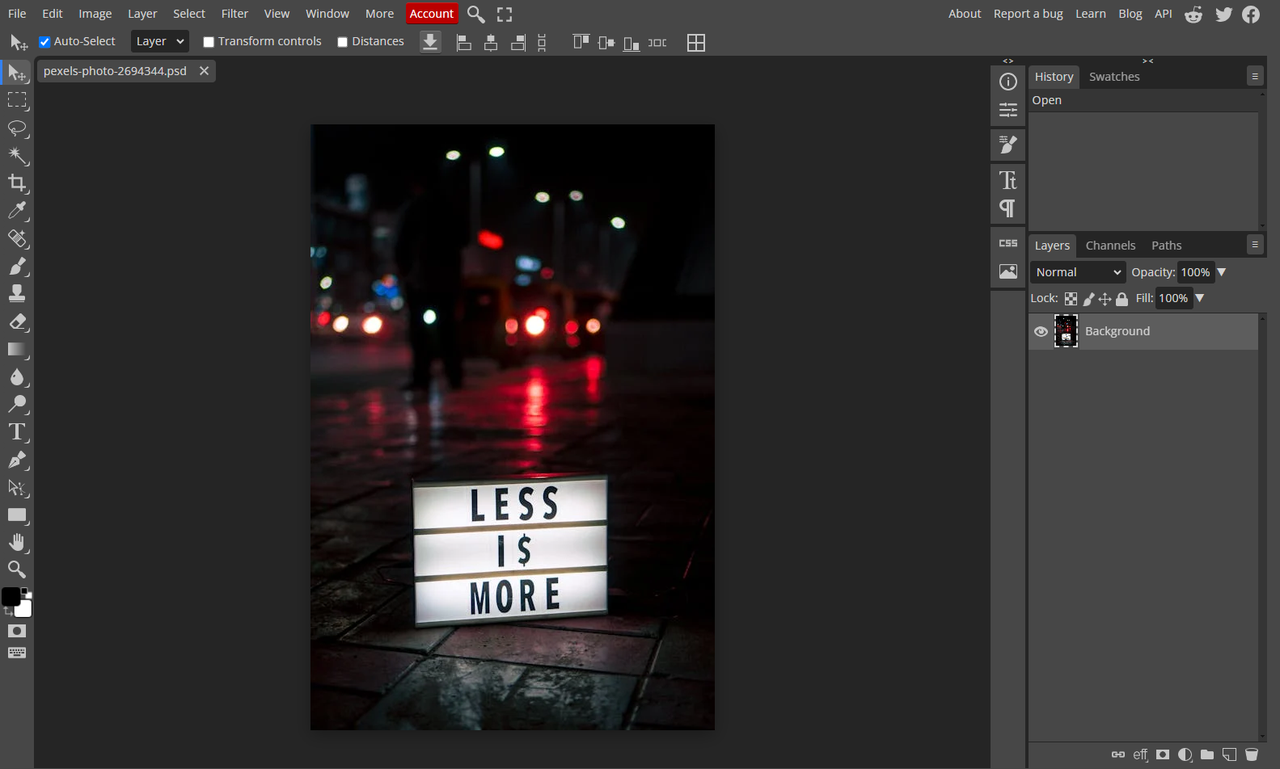1280x769 pixels.
Task: Open the Opacity dropdown arrow
Action: [1221, 271]
